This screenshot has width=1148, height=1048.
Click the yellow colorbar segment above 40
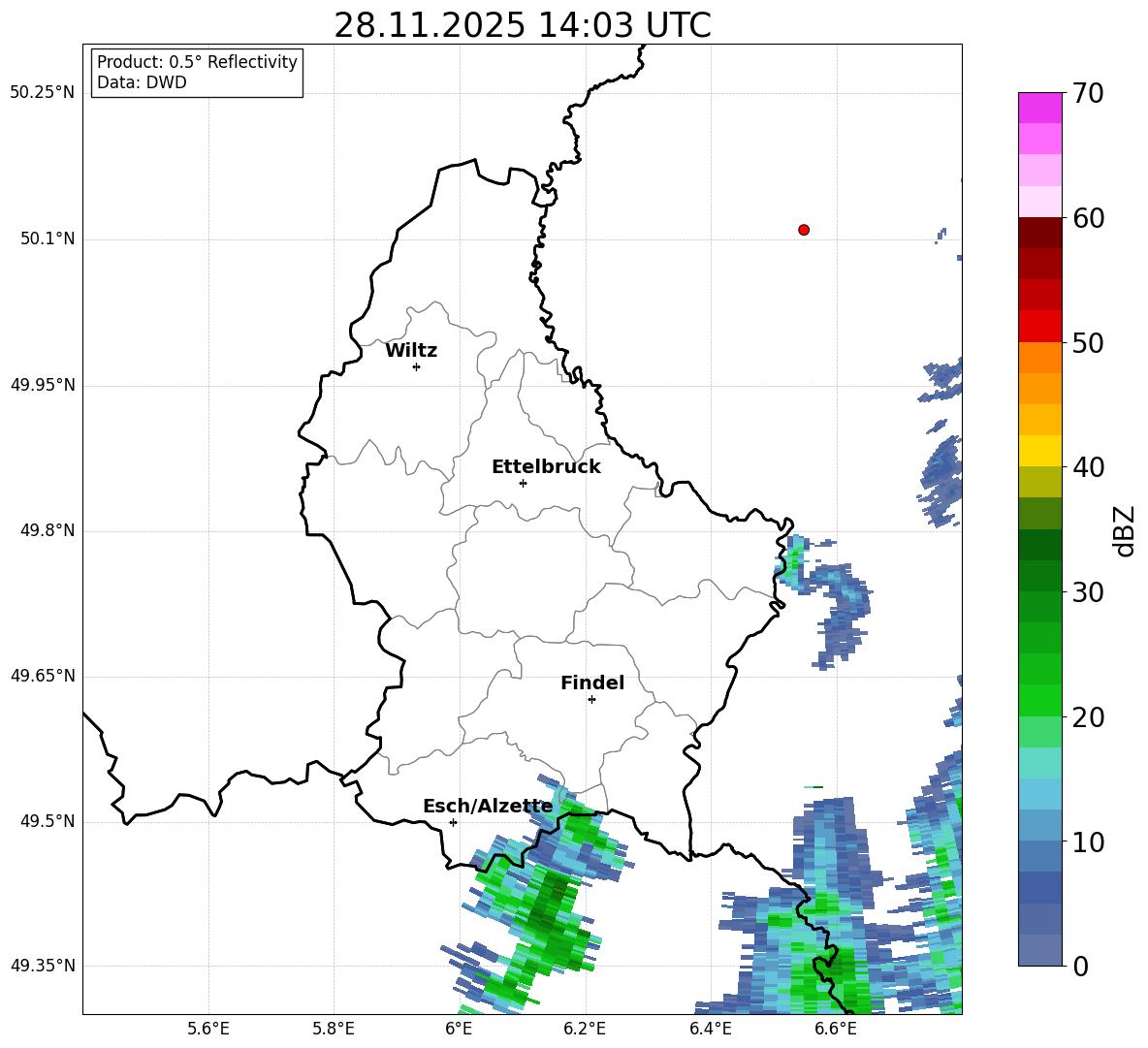(x=1040, y=451)
